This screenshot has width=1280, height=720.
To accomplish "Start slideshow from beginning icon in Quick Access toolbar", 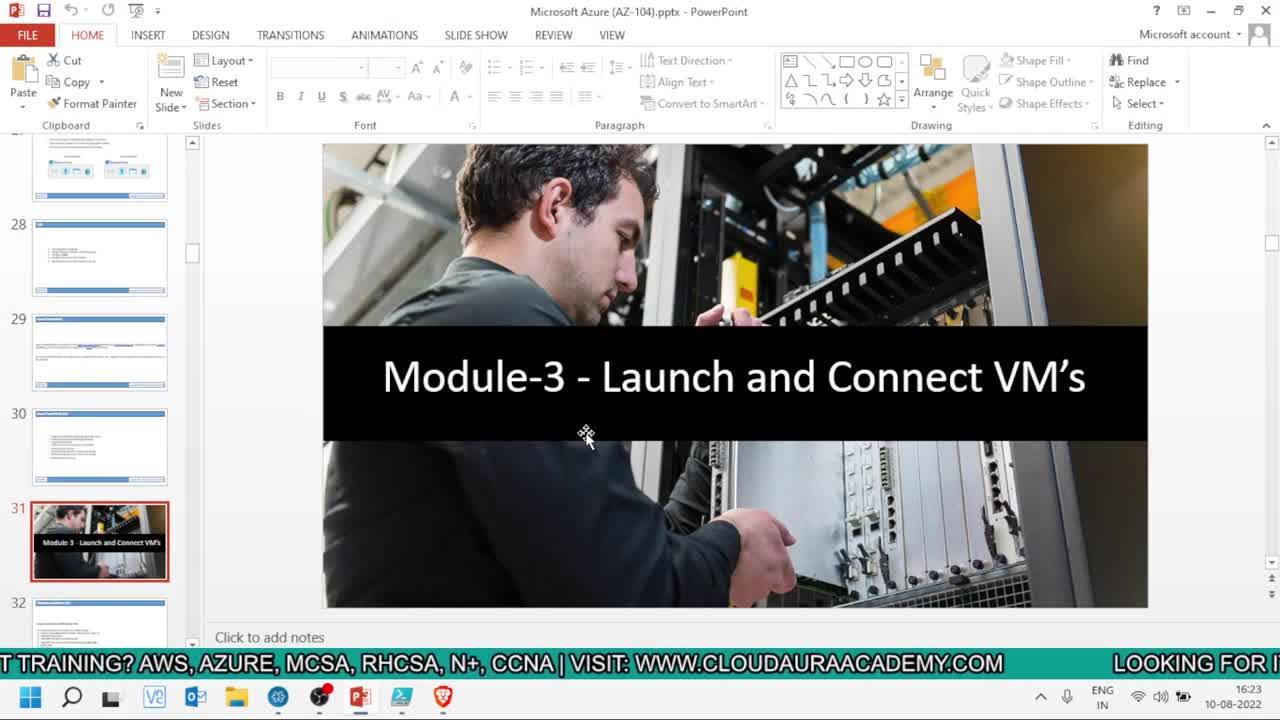I will (x=136, y=11).
